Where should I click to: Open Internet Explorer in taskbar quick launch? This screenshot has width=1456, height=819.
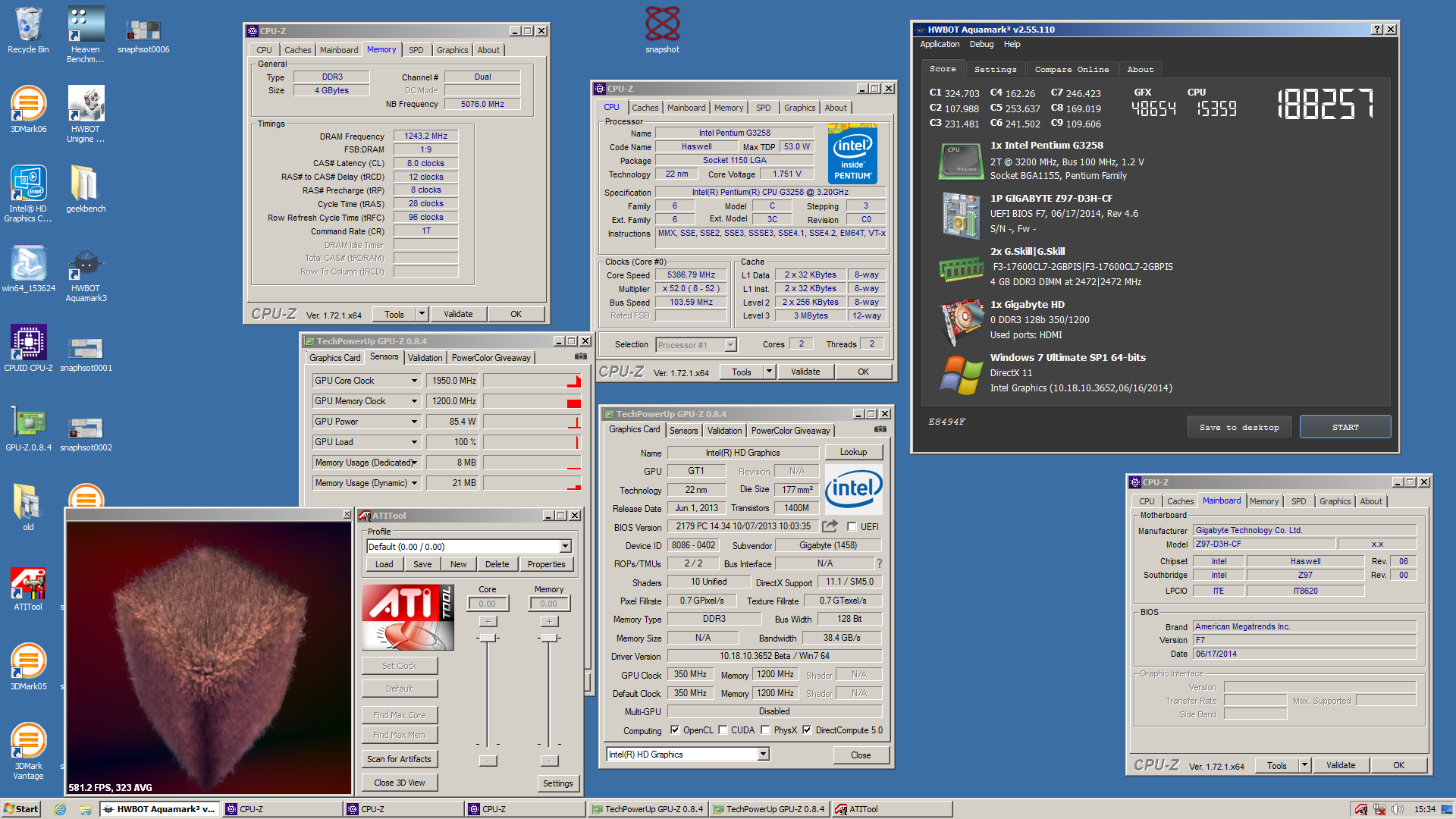pyautogui.click(x=60, y=809)
